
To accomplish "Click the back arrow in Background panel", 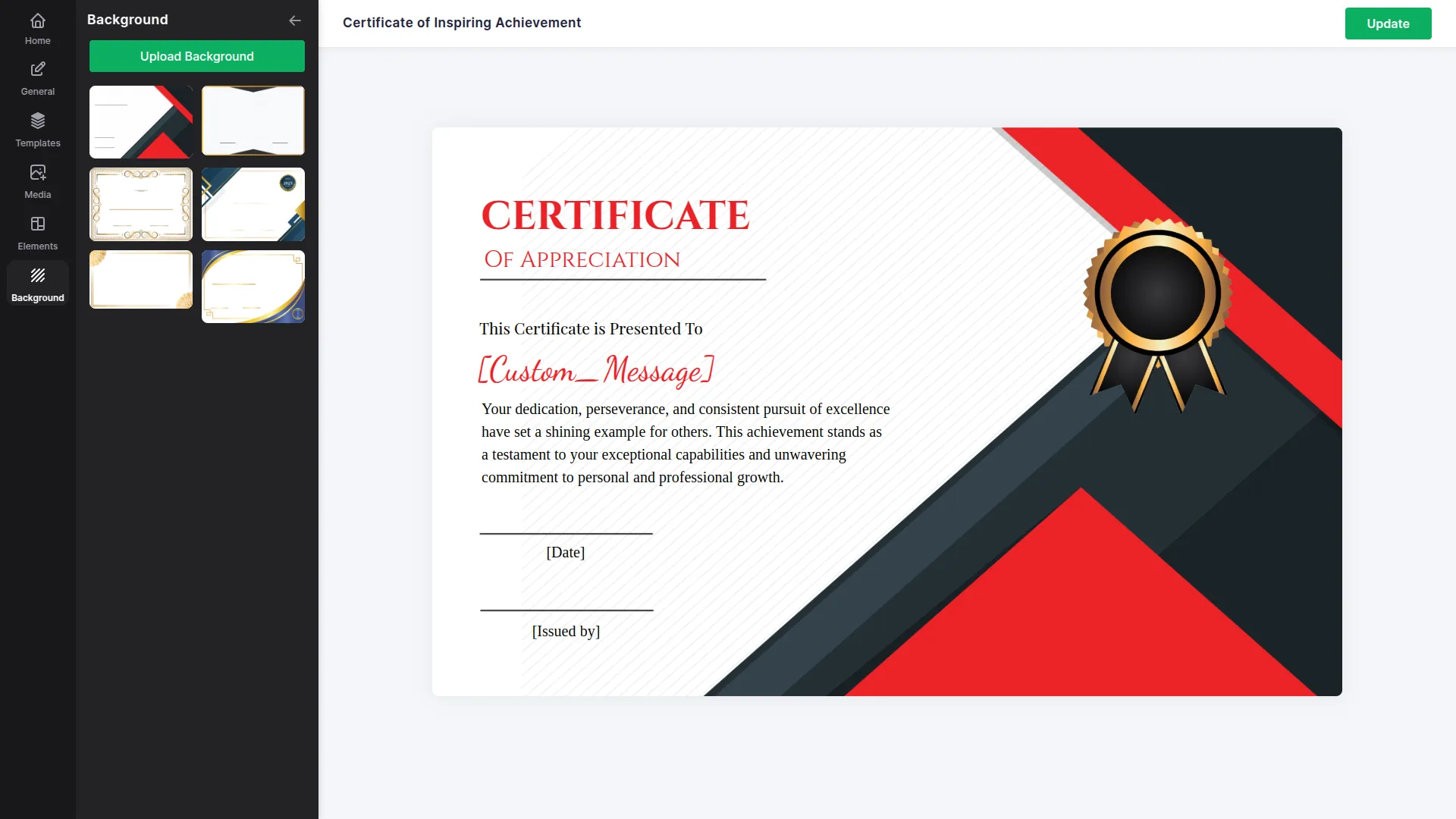I will coord(295,20).
